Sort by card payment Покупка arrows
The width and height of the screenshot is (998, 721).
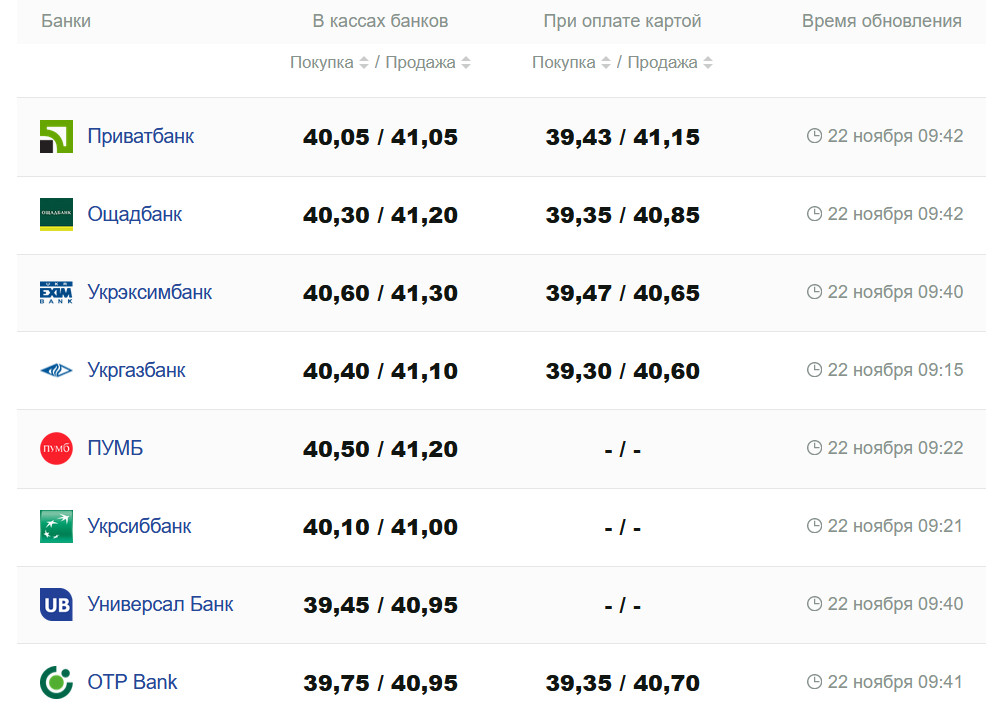tap(606, 63)
